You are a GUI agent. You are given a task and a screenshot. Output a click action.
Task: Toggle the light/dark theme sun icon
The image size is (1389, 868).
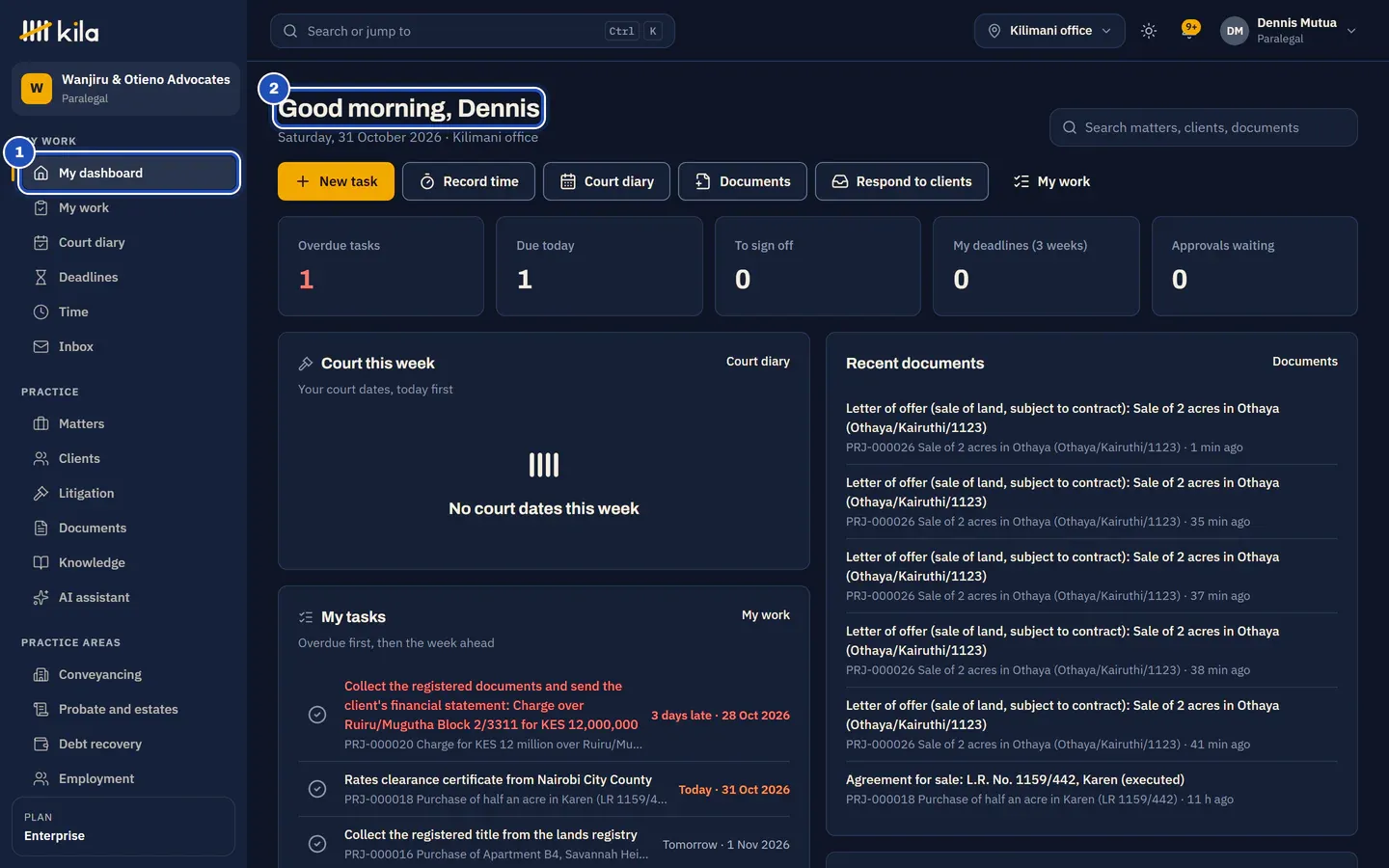(x=1148, y=31)
